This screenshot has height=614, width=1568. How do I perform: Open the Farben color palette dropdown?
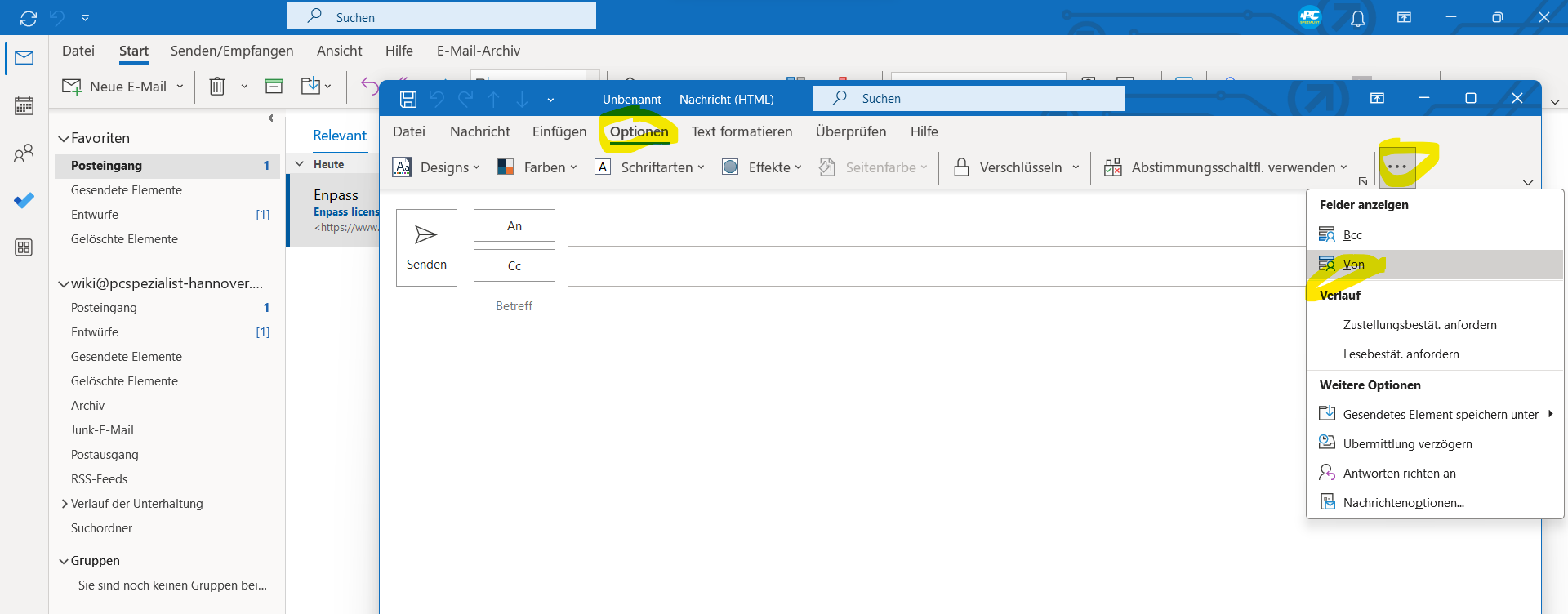pyautogui.click(x=538, y=167)
